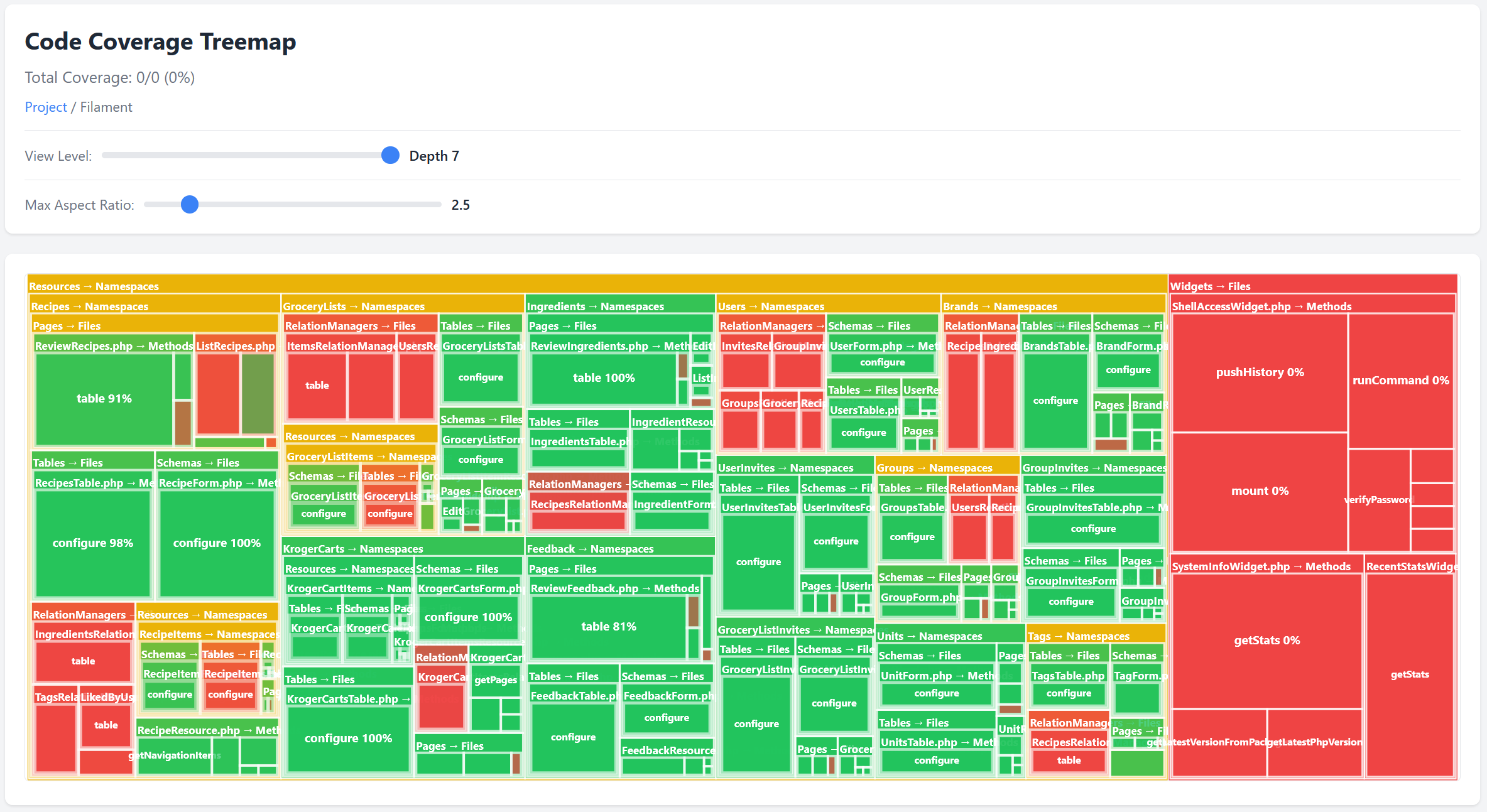The height and width of the screenshot is (812, 1487).
Task: Click the Filament breadcrumb label
Action: pos(106,107)
